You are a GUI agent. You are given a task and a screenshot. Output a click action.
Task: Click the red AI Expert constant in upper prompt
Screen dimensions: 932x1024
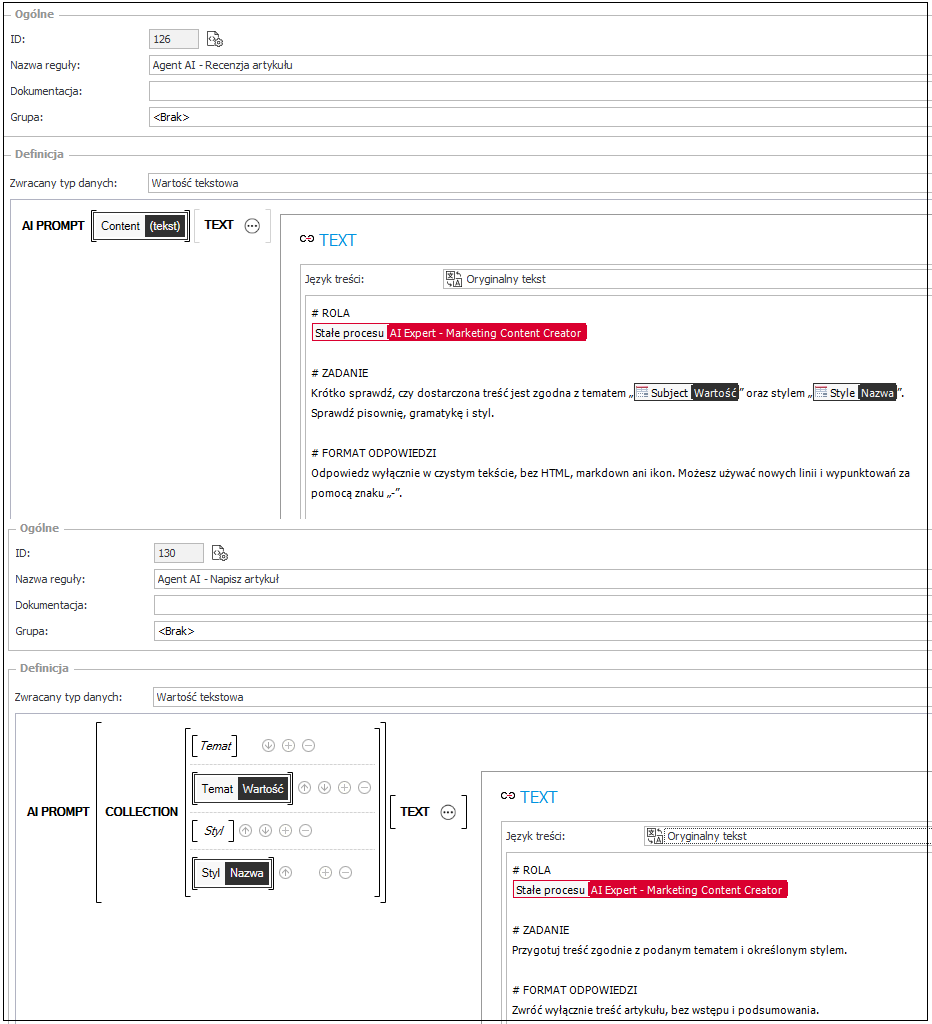(x=485, y=333)
